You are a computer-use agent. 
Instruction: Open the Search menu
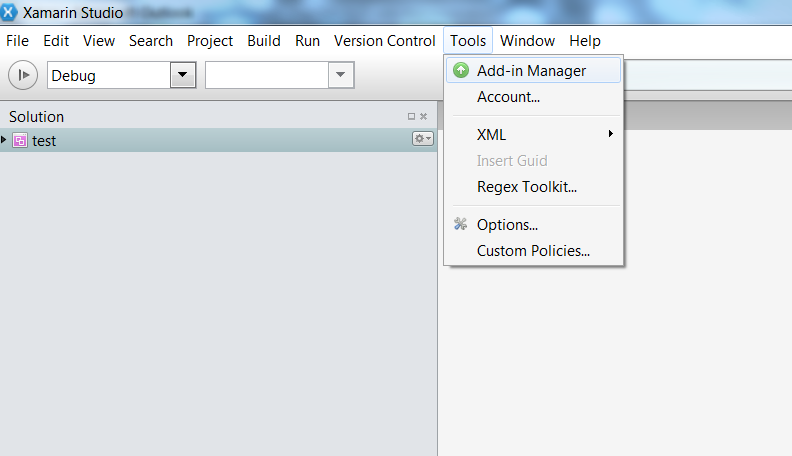tap(151, 41)
